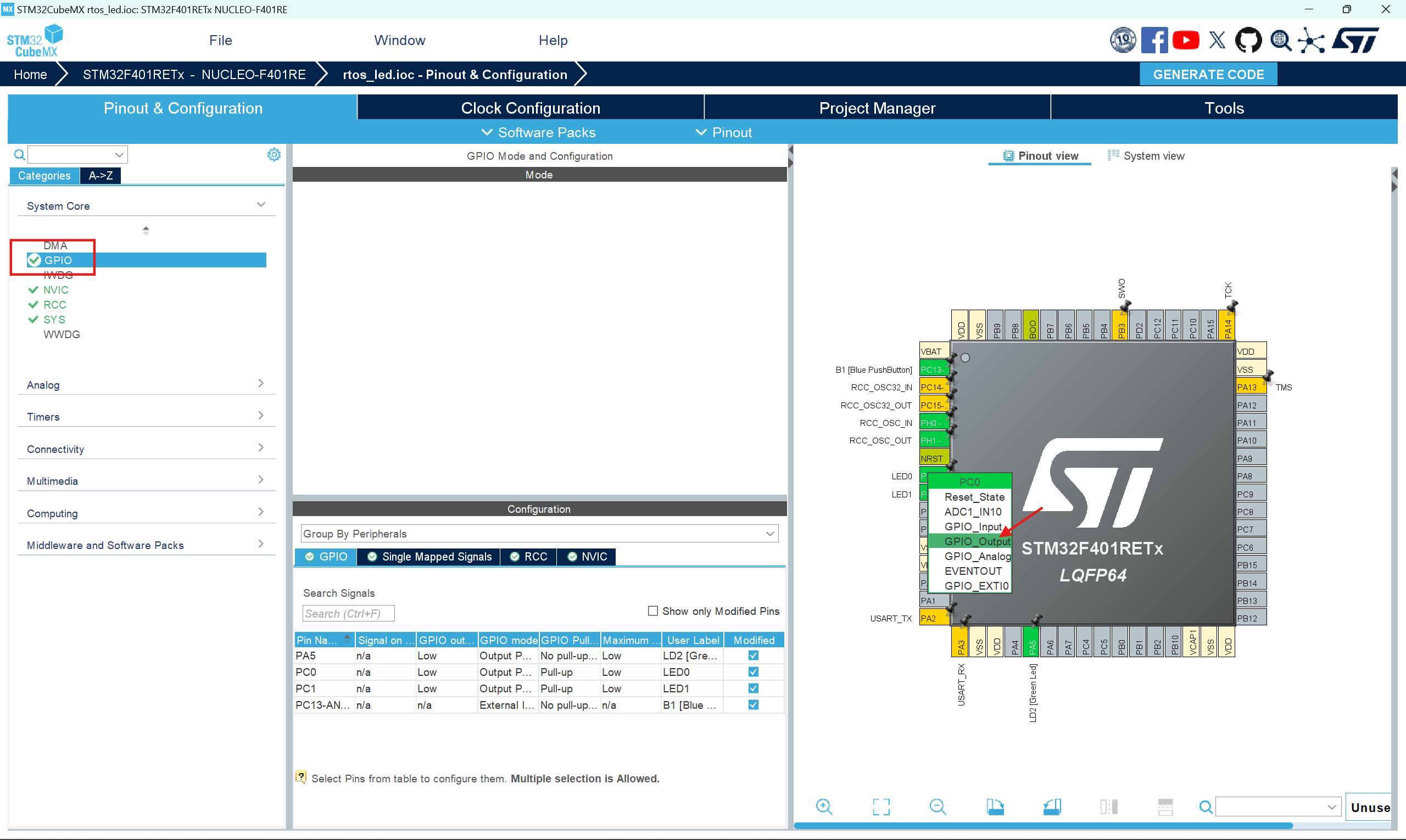Open the GitHub icon link

pos(1247,41)
